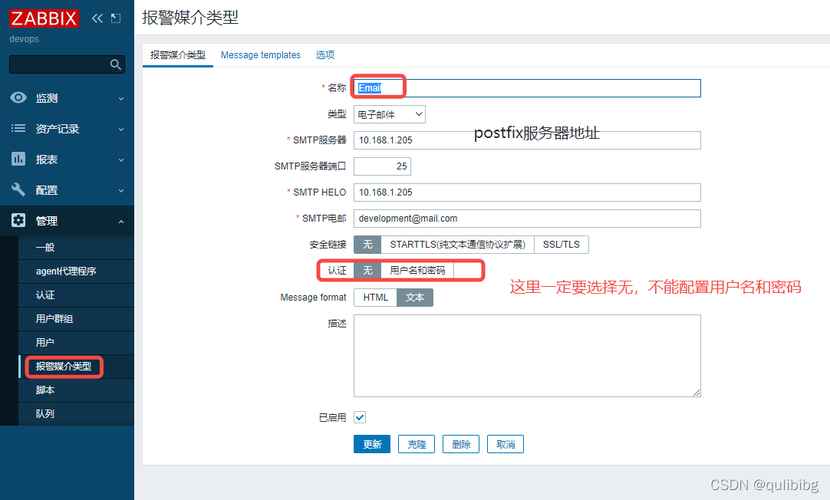Open 脚本 menu item
This screenshot has width=830, height=500.
76,390
